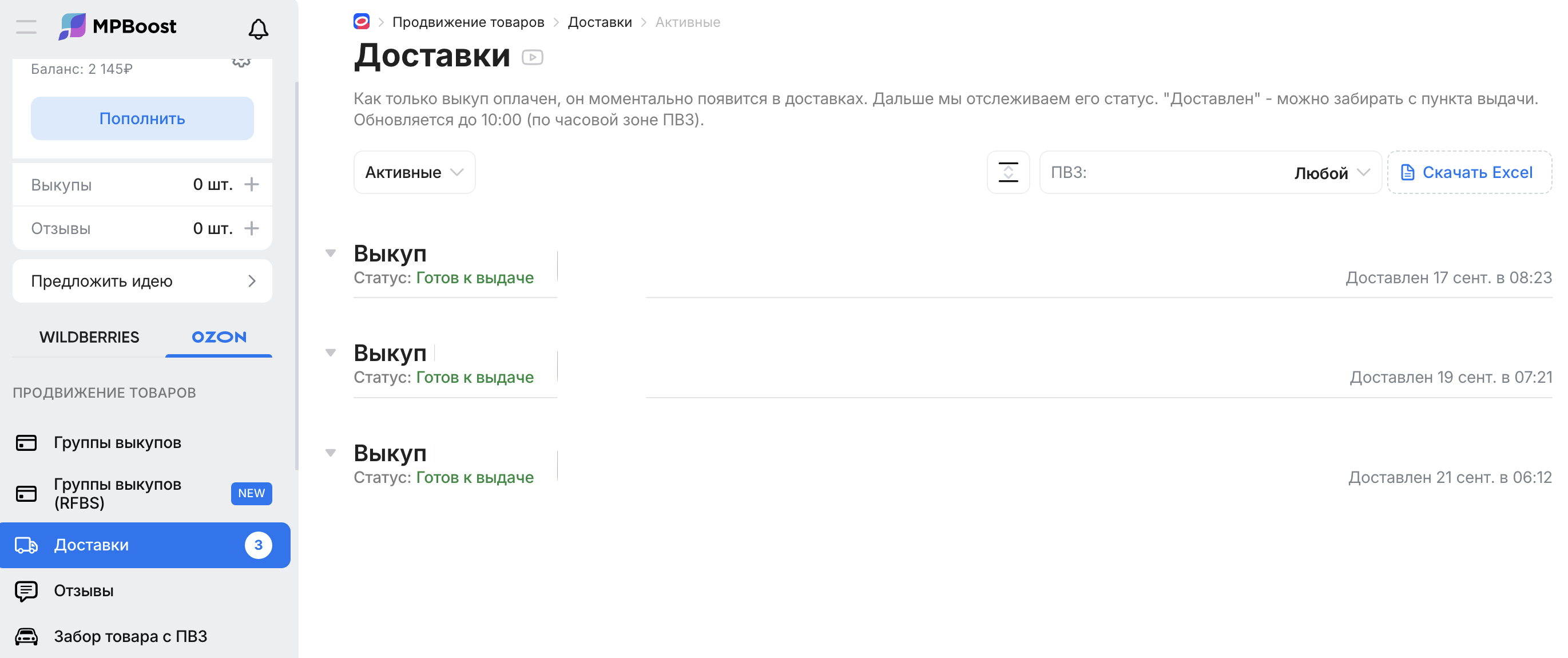The width and height of the screenshot is (1568, 658).
Task: Collapse the first Выкуп entry
Action: pyautogui.click(x=331, y=253)
